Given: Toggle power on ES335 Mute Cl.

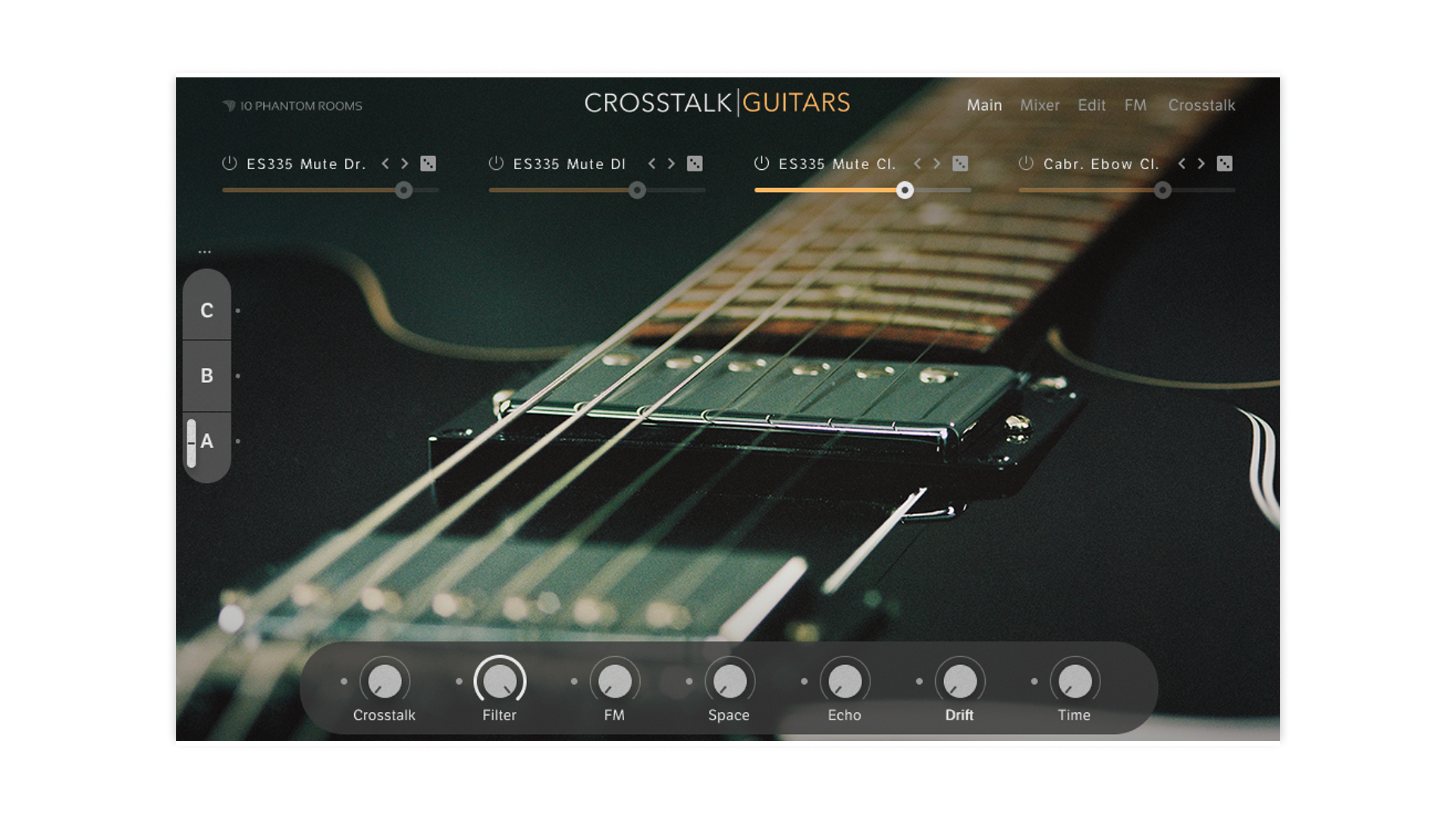Looking at the screenshot, I should [x=761, y=162].
